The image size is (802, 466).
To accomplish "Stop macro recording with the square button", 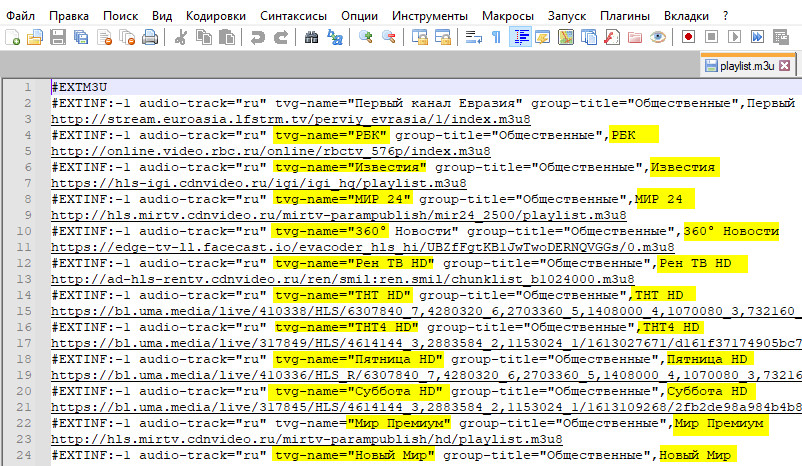I will pyautogui.click(x=711, y=37).
